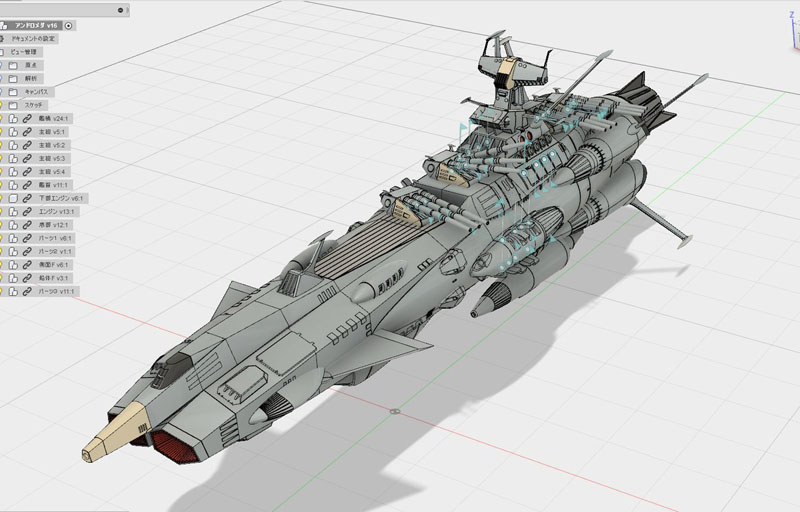Screen dimensions: 800x512
Task: Click the folder icon of the 原点 row
Action: (x=14, y=65)
